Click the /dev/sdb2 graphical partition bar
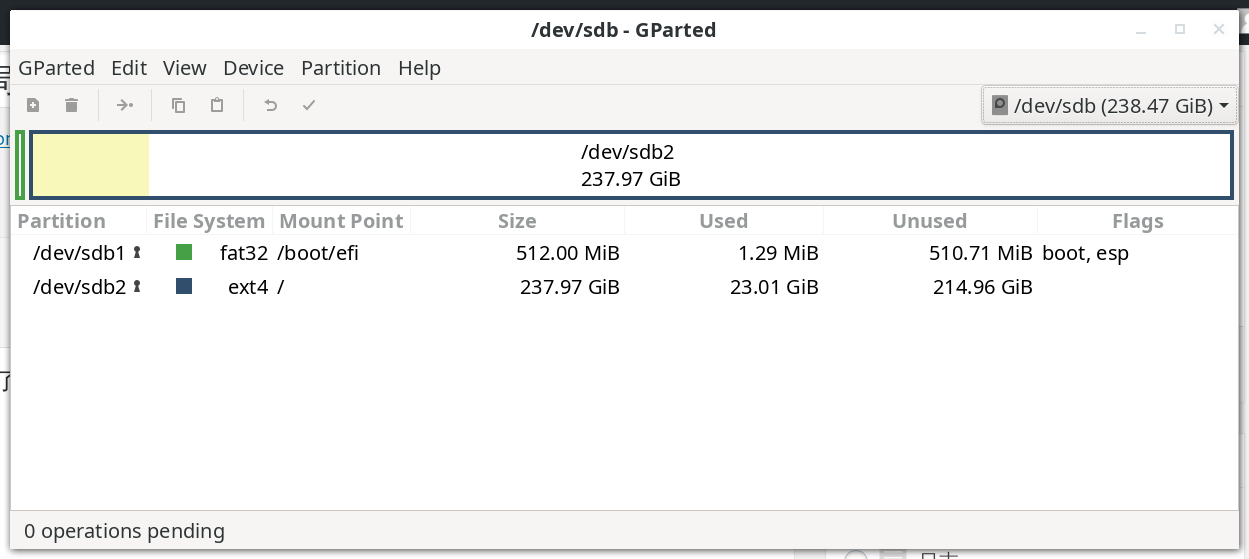Image resolution: width=1249 pixels, height=559 pixels. coord(632,166)
